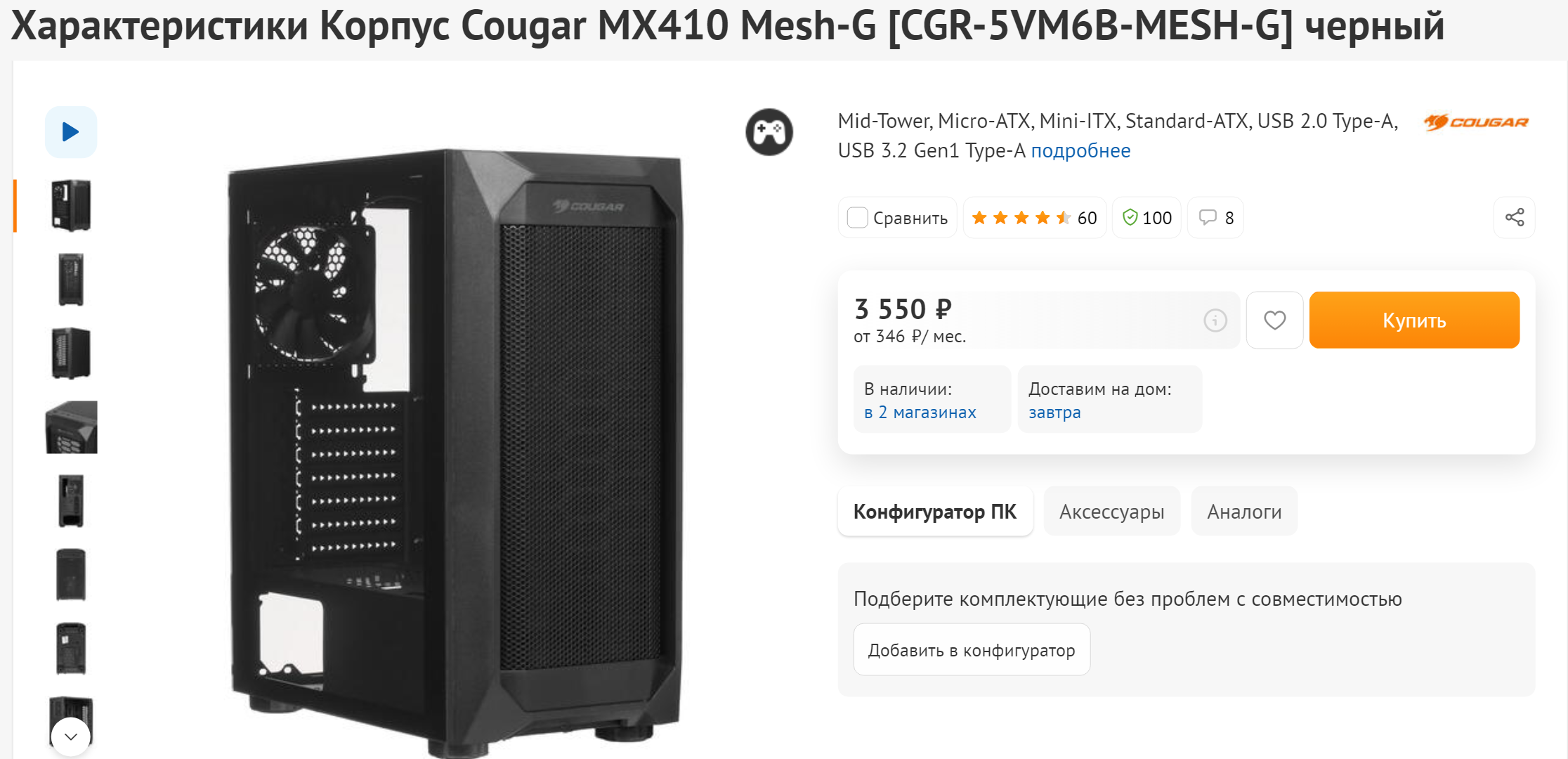The image size is (1568, 759).
Task: Open the star rating with 60 reviews
Action: coord(1034,218)
